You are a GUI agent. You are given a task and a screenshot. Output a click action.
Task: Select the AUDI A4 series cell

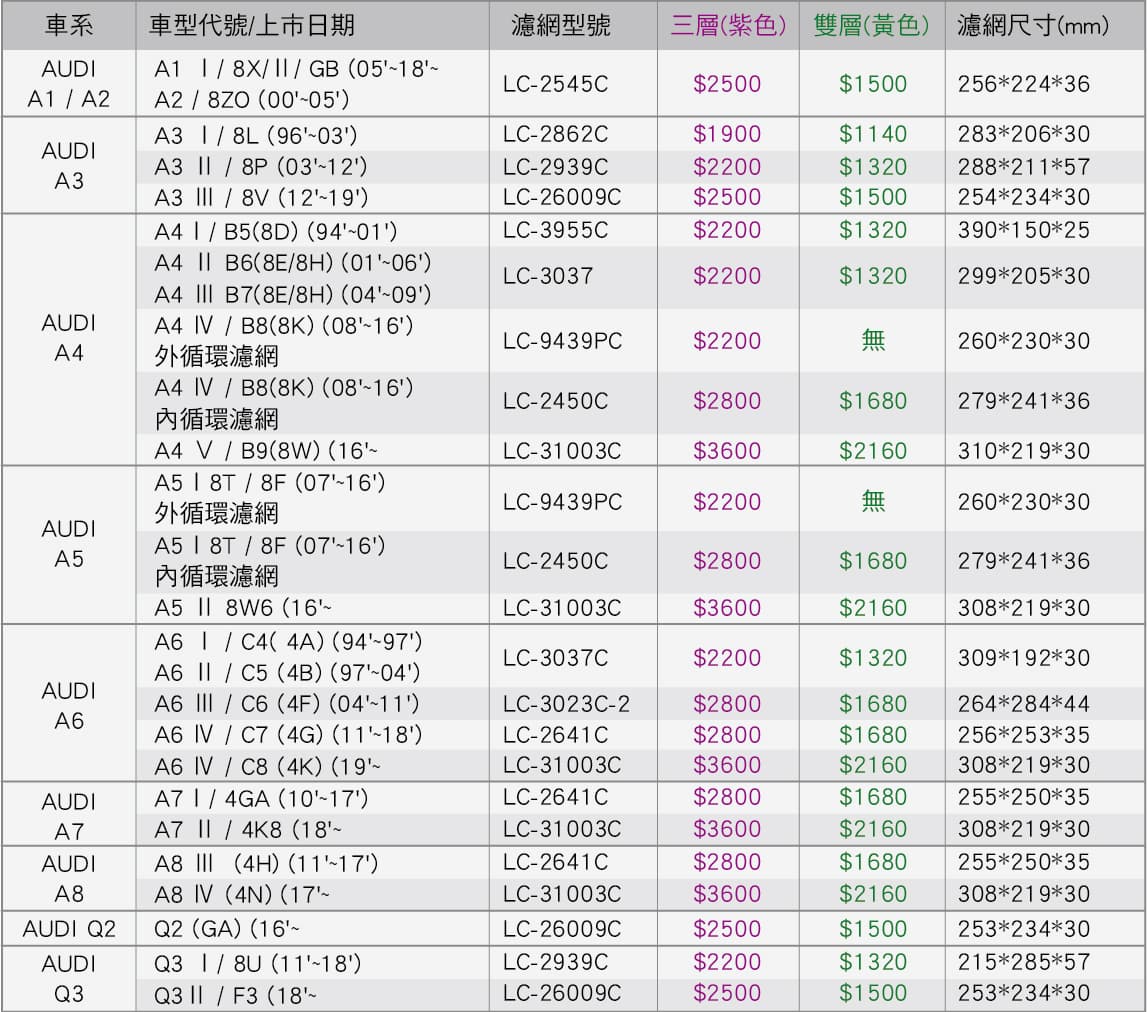pyautogui.click(x=69, y=338)
